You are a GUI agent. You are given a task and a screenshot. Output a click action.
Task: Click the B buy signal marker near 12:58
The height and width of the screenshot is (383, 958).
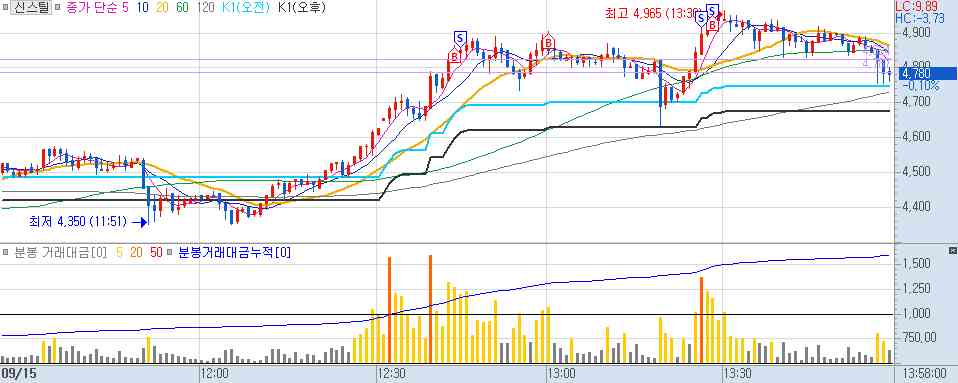click(549, 41)
